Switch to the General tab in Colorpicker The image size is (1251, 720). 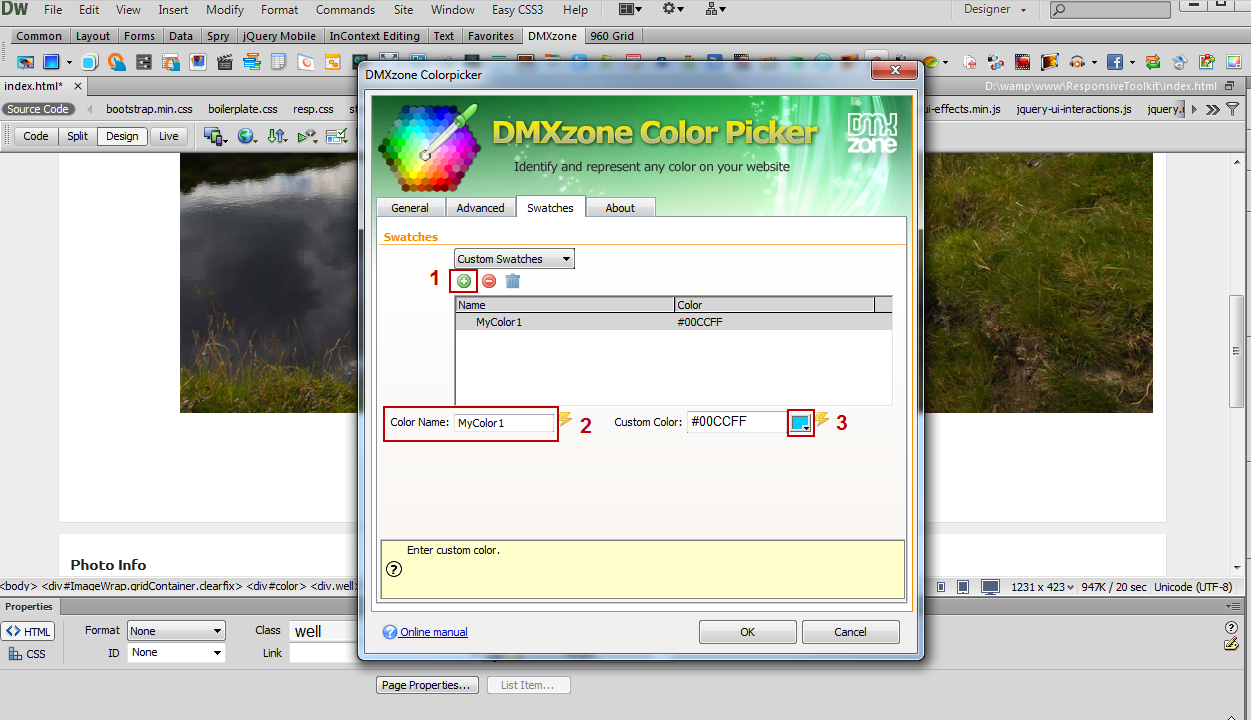[410, 208]
